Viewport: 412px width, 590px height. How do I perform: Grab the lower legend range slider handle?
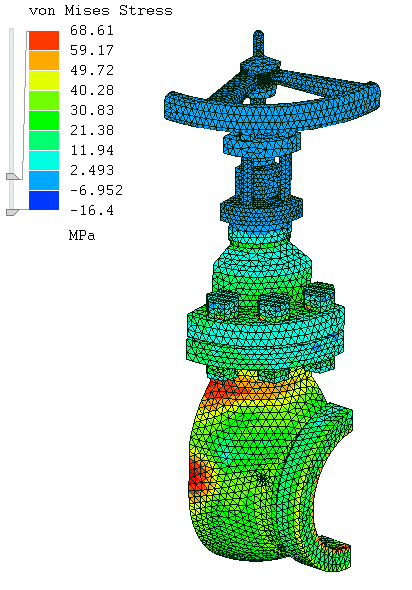point(12,212)
